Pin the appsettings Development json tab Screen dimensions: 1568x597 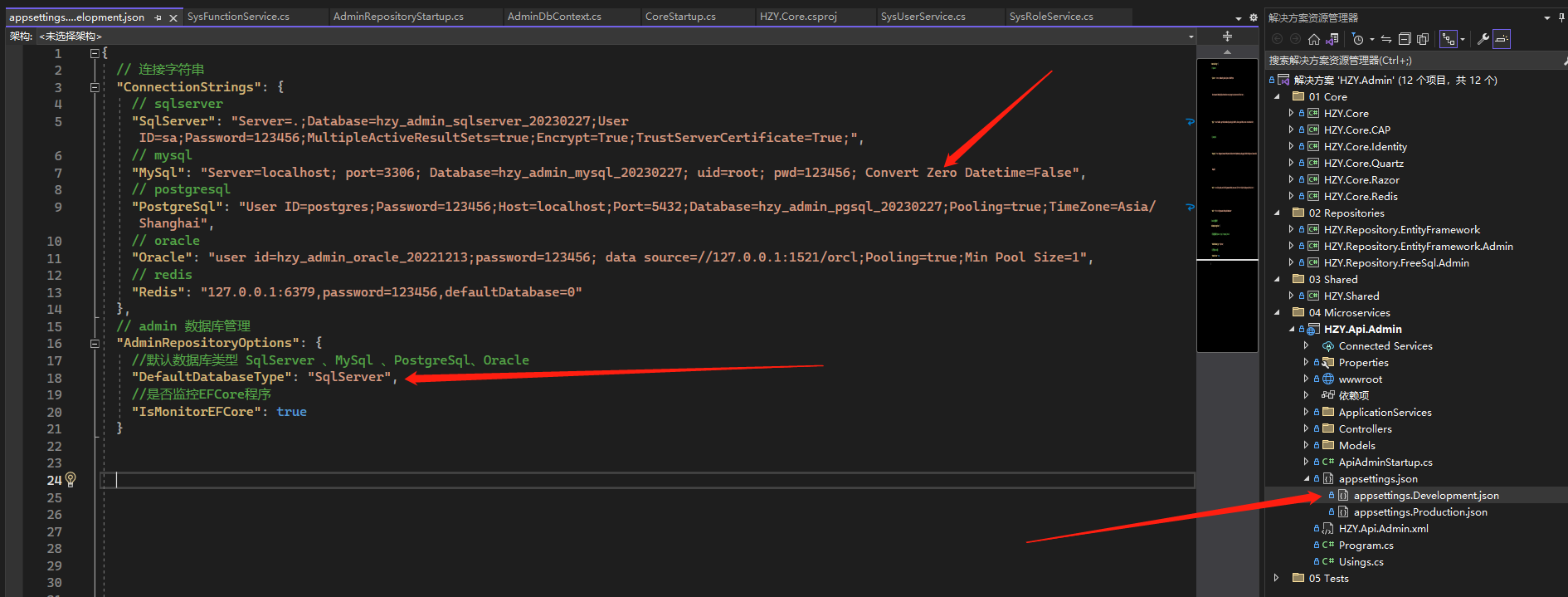point(158,17)
